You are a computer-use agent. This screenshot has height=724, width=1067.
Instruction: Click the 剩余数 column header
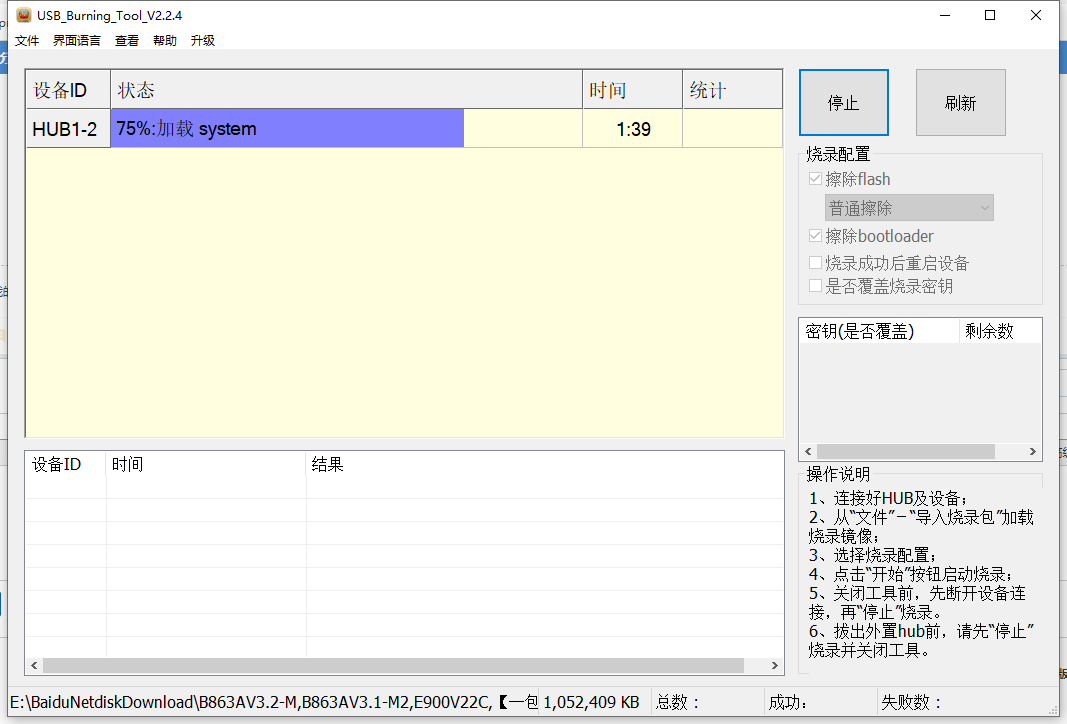tap(1000, 331)
